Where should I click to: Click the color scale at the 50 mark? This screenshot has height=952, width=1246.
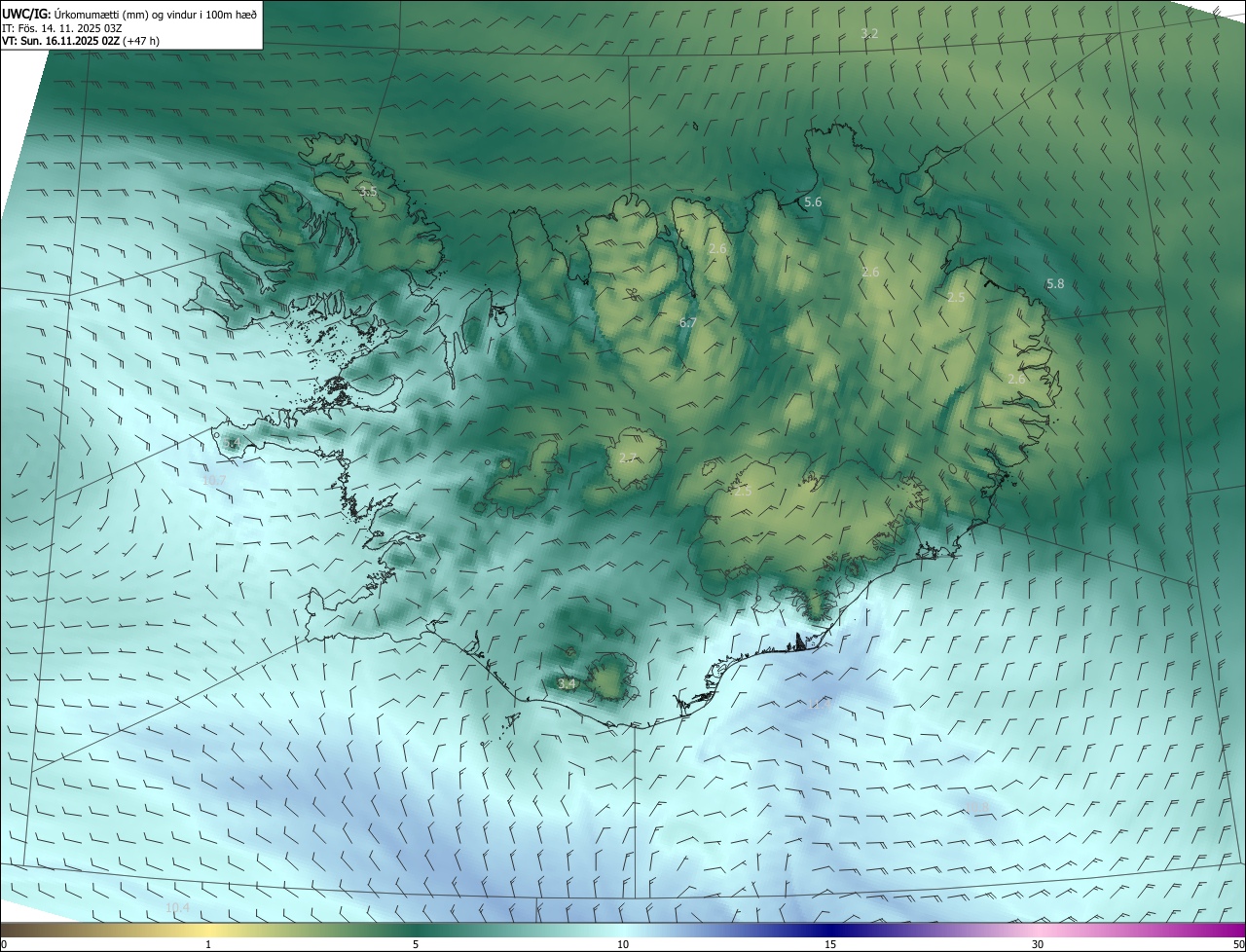coord(1238,944)
